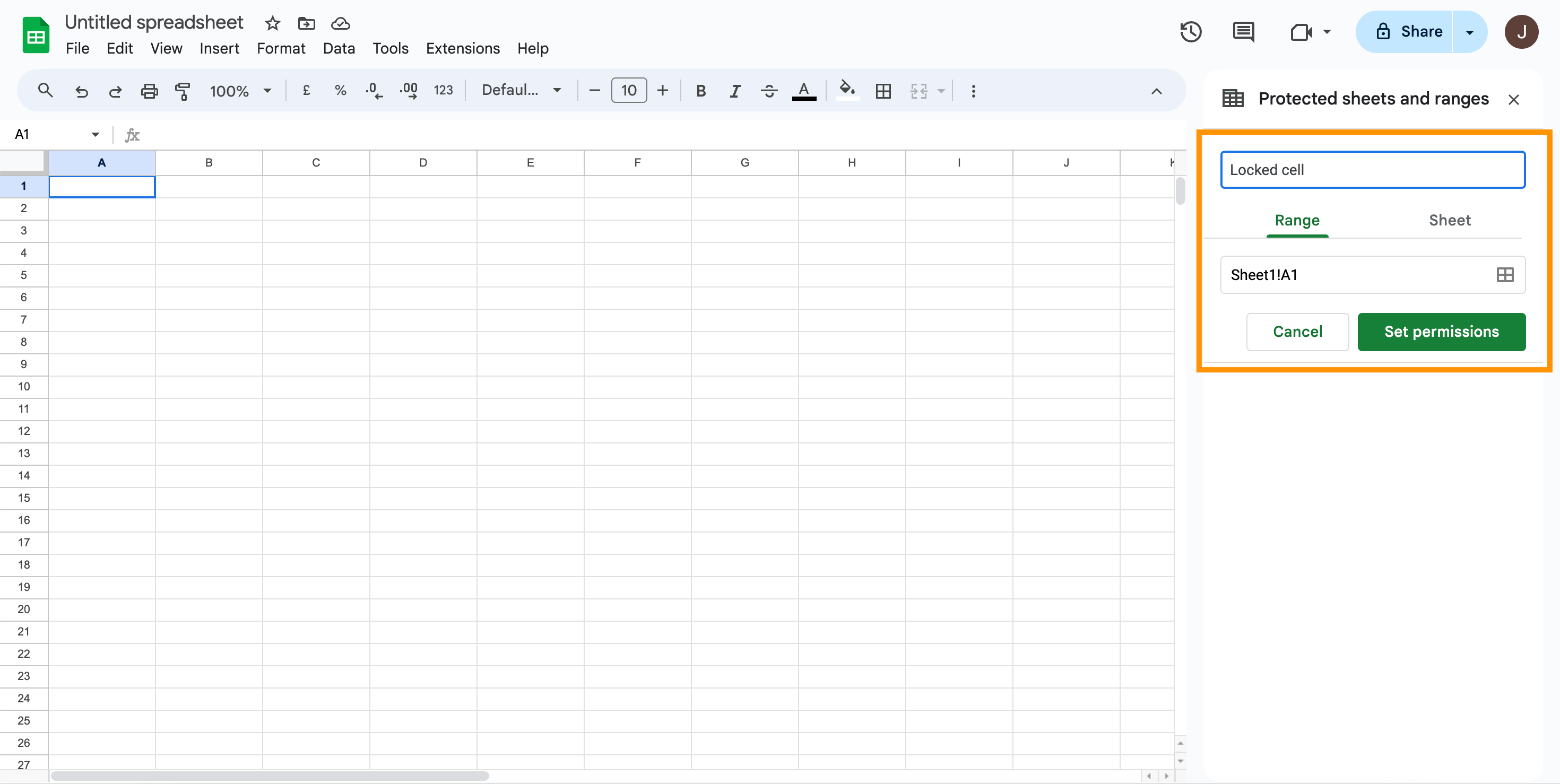This screenshot has height=784, width=1560.
Task: Switch to the Range tab
Action: coord(1297,220)
